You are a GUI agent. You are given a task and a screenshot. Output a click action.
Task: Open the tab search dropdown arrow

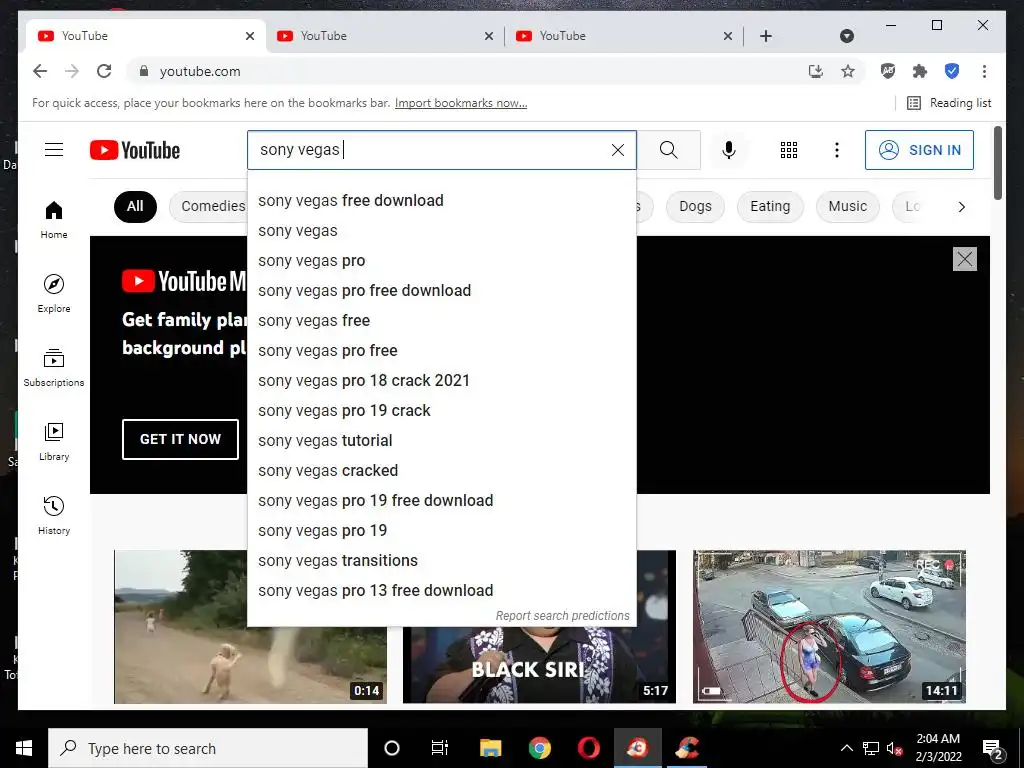847,36
